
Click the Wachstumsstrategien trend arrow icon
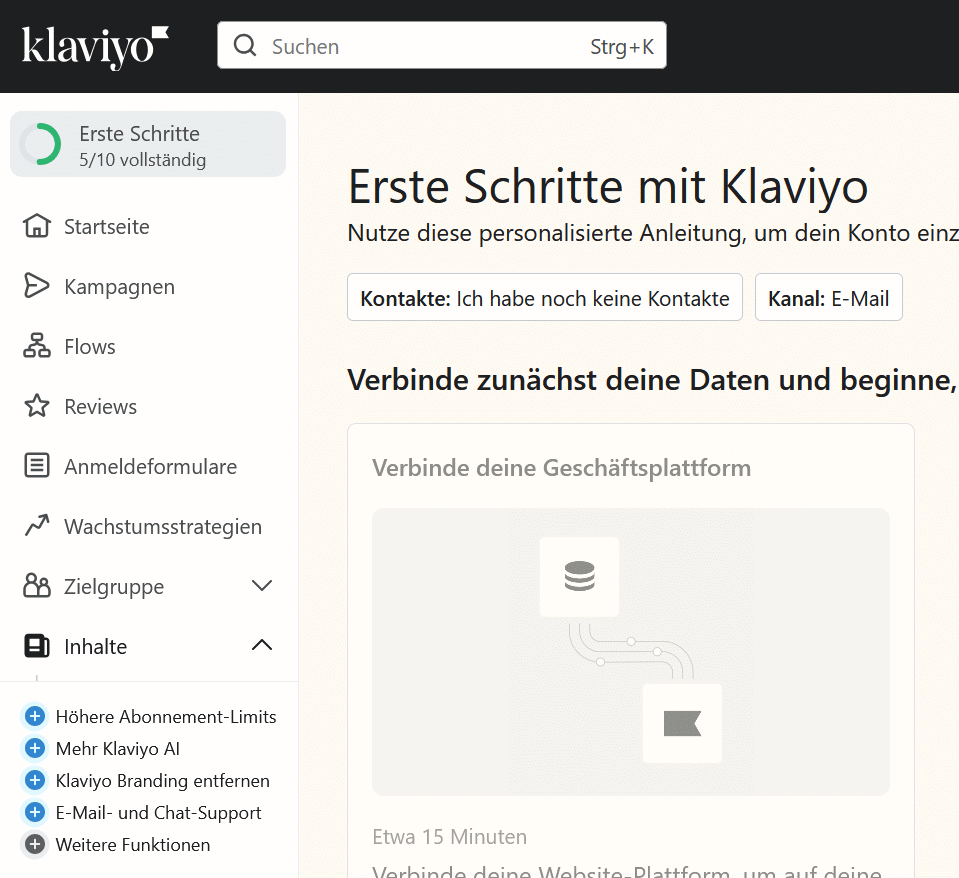tap(37, 525)
